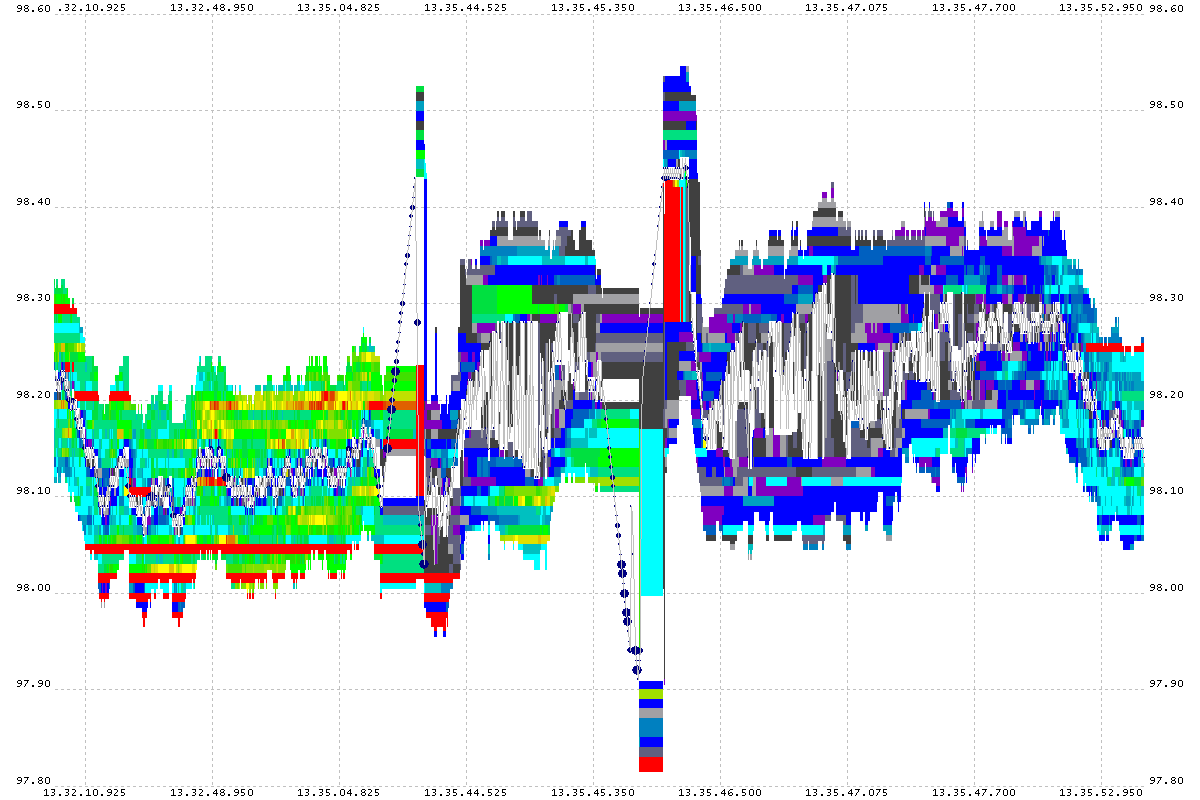Pick the 98.10 price label on left axis
Screen dimensions: 1200x800
(36, 491)
